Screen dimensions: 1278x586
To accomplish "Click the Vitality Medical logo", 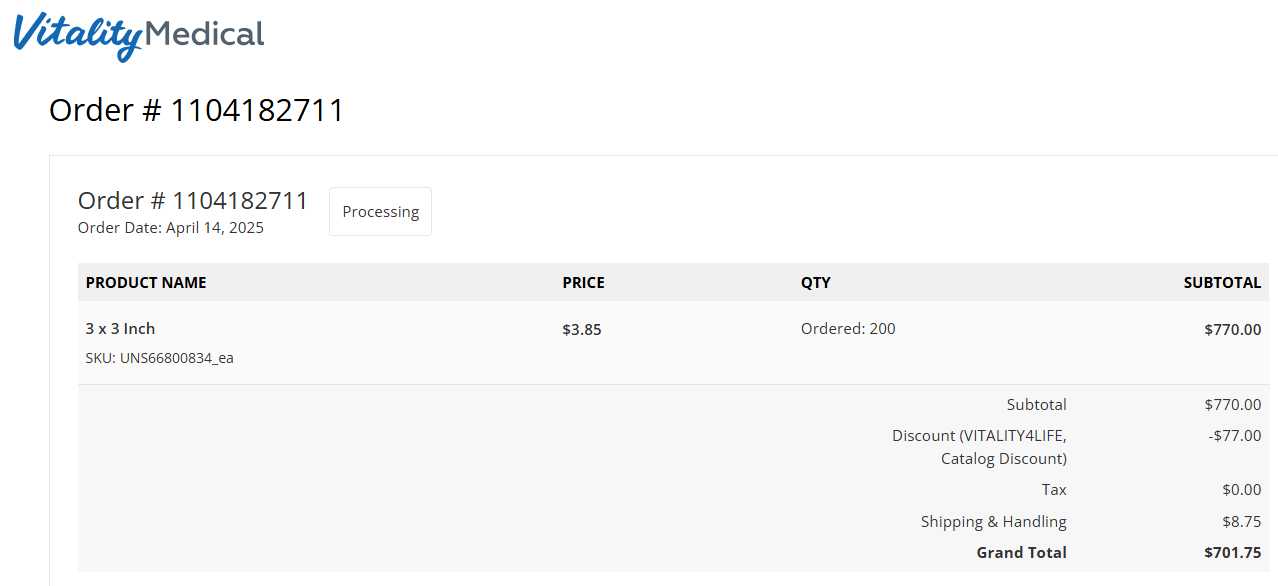I will pyautogui.click(x=139, y=36).
